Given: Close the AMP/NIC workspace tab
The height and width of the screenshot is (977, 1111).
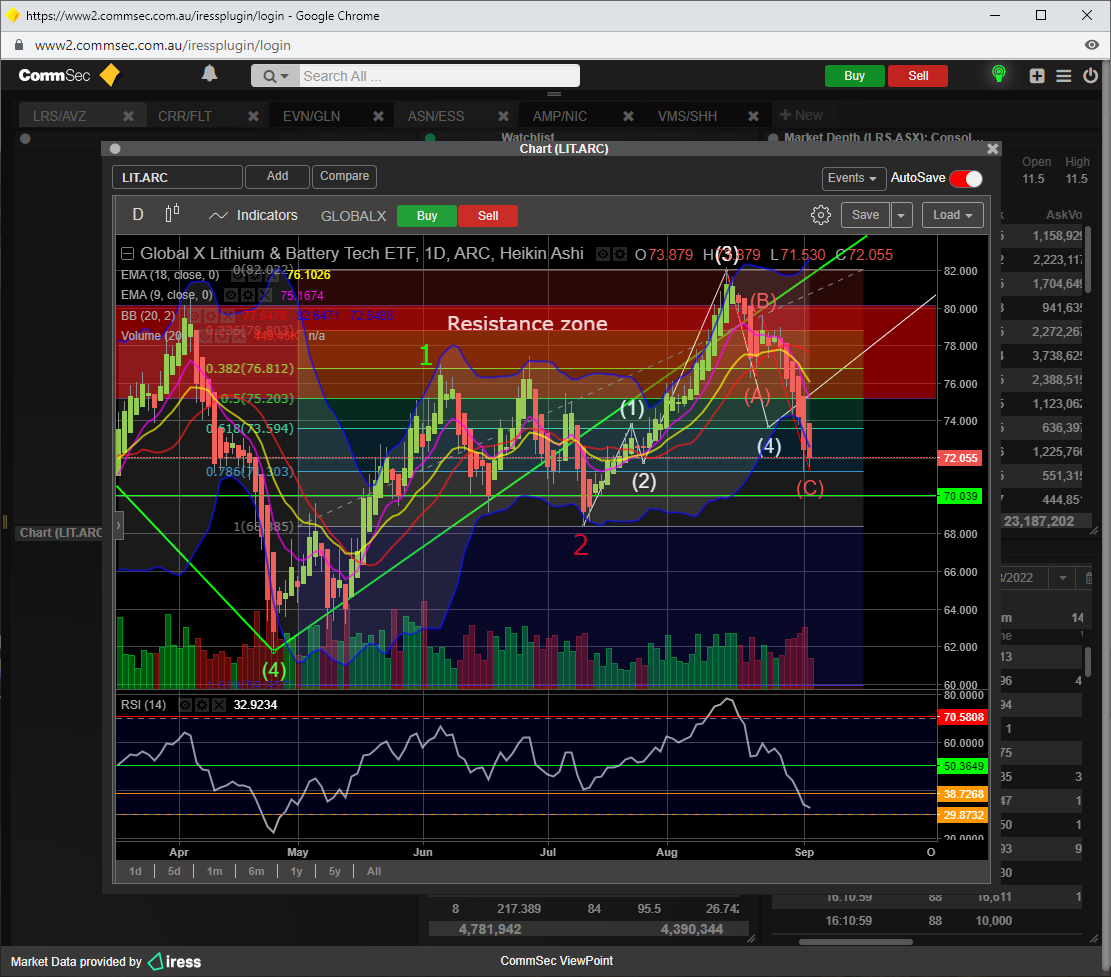Looking at the screenshot, I should click(x=628, y=115).
